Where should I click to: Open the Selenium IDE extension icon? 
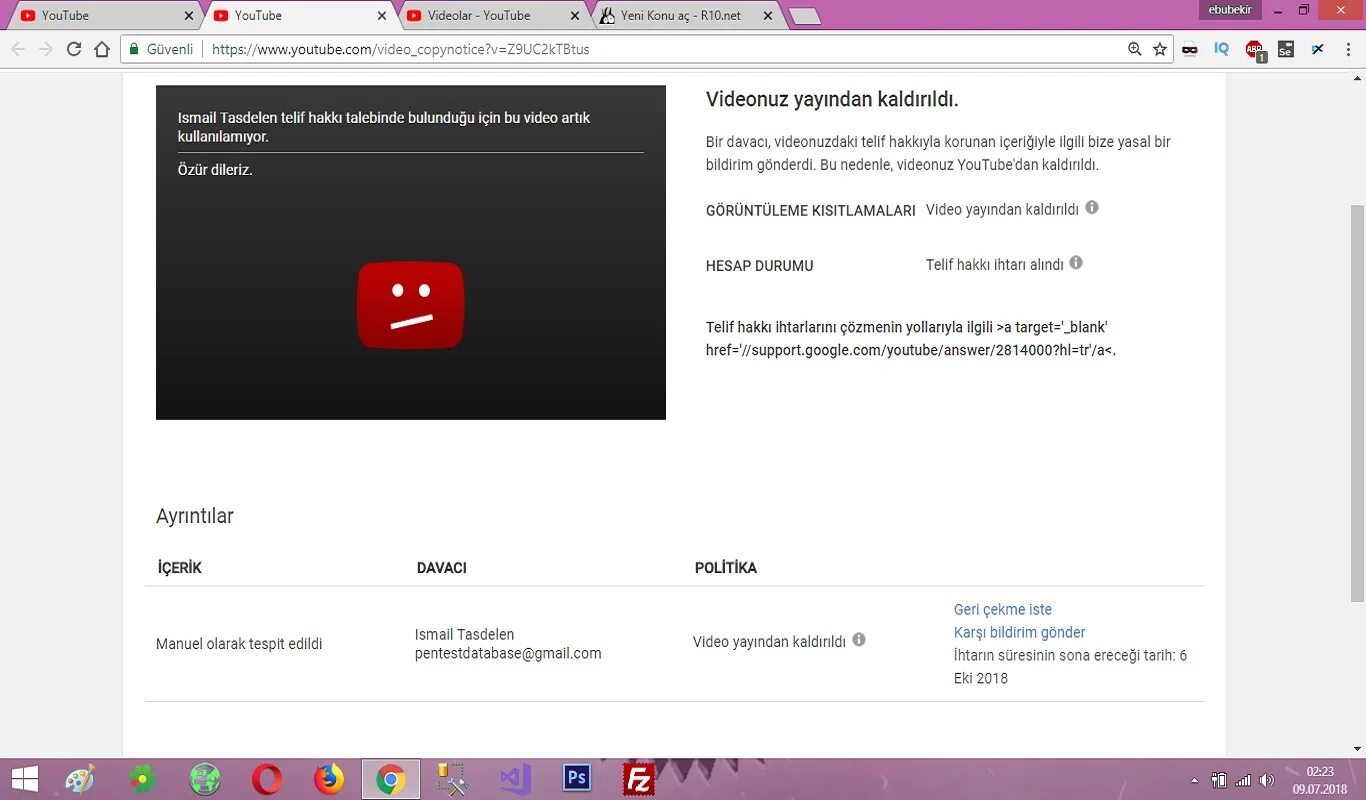point(1286,49)
